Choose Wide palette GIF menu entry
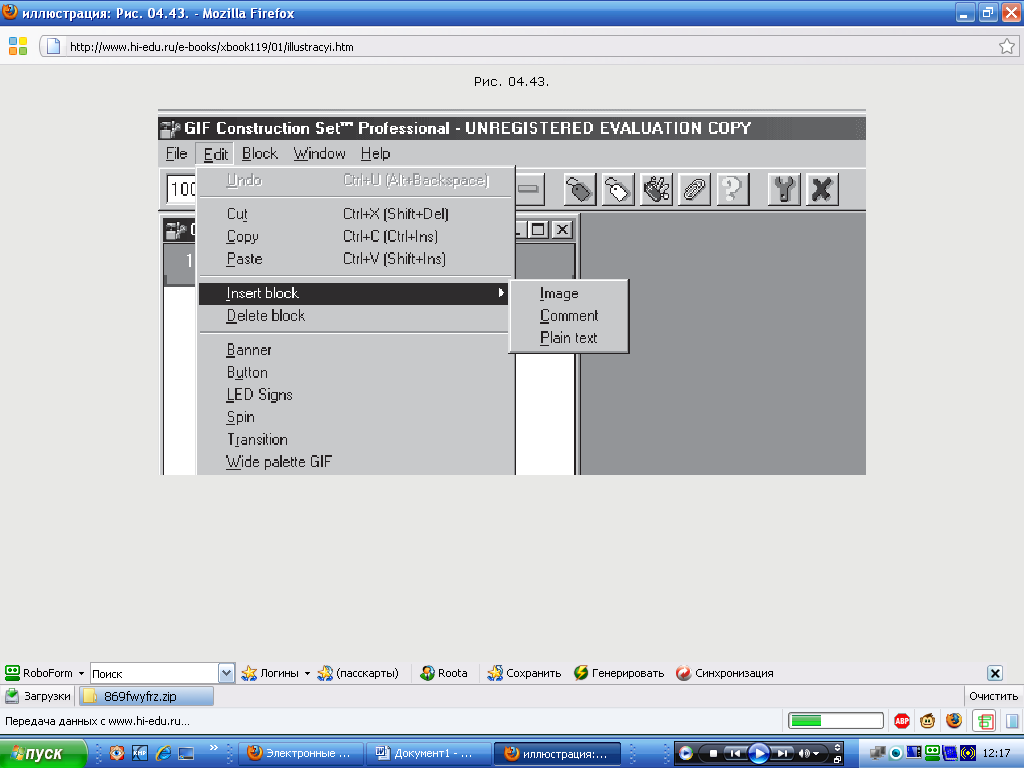 pyautogui.click(x=353, y=462)
